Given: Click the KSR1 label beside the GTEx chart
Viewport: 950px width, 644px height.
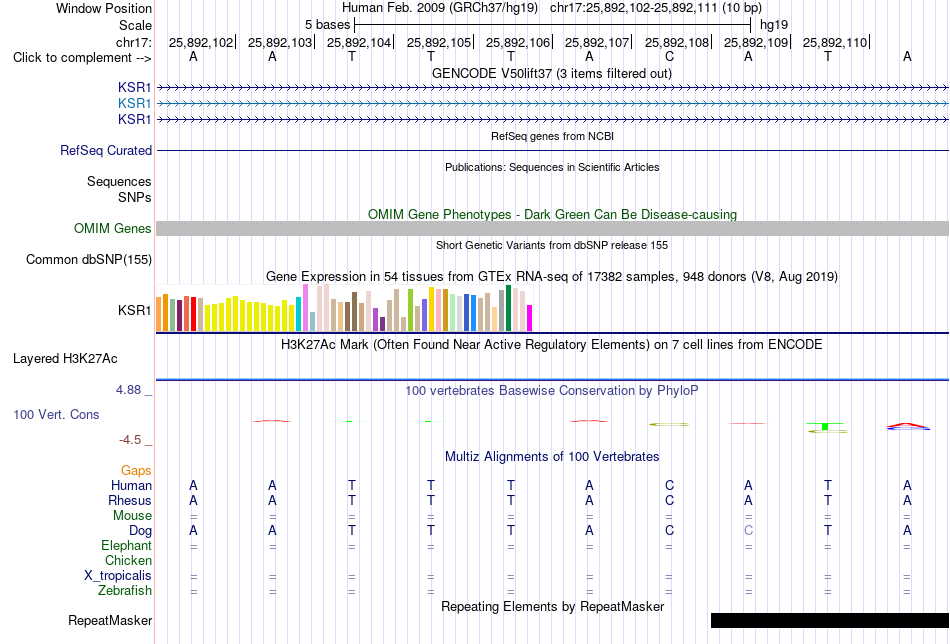Looking at the screenshot, I should coord(135,310).
